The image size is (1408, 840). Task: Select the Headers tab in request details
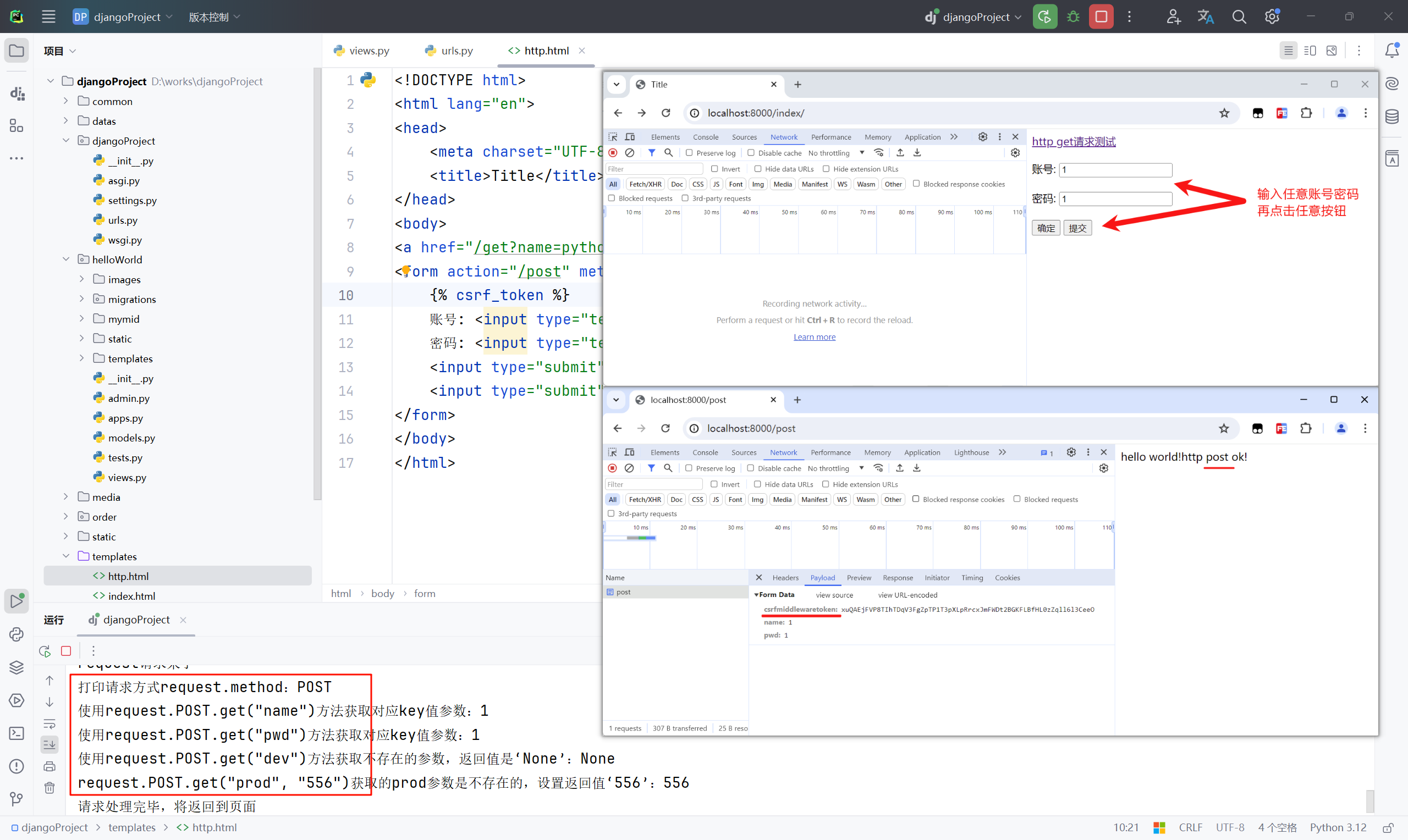(785, 577)
